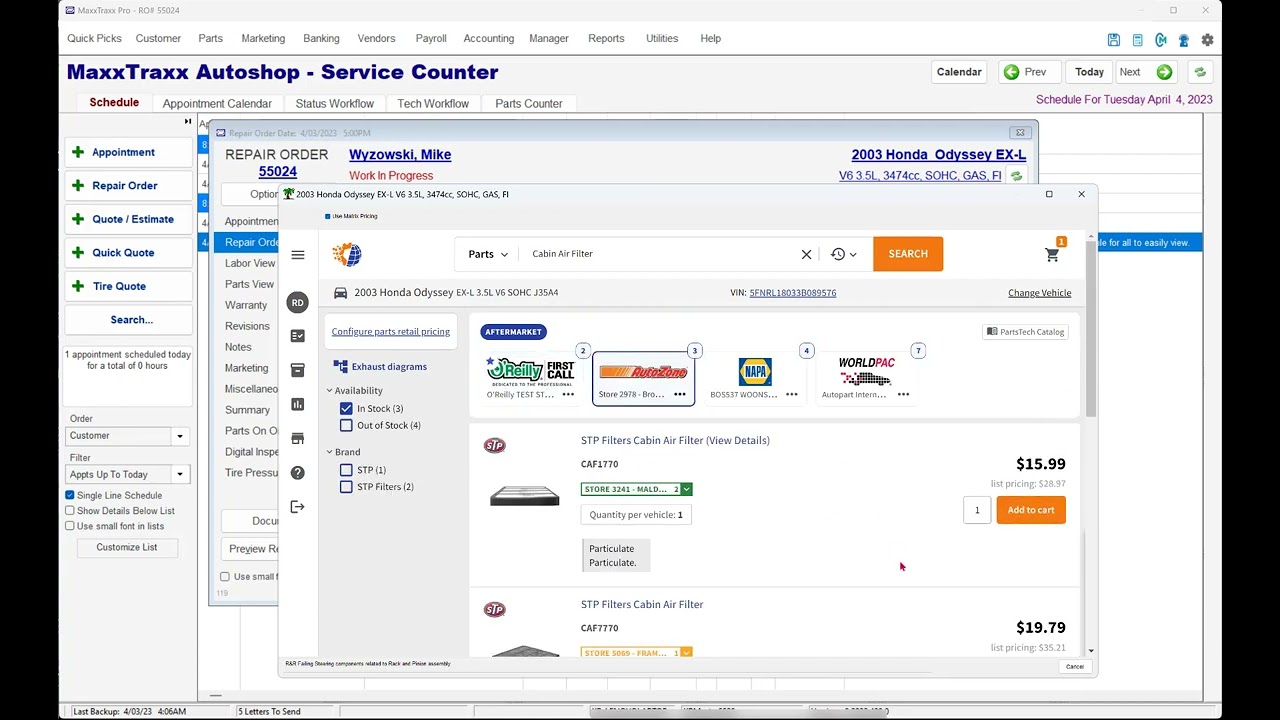Clear the Cabin Air Filter search text
This screenshot has width=1280, height=720.
click(806, 254)
